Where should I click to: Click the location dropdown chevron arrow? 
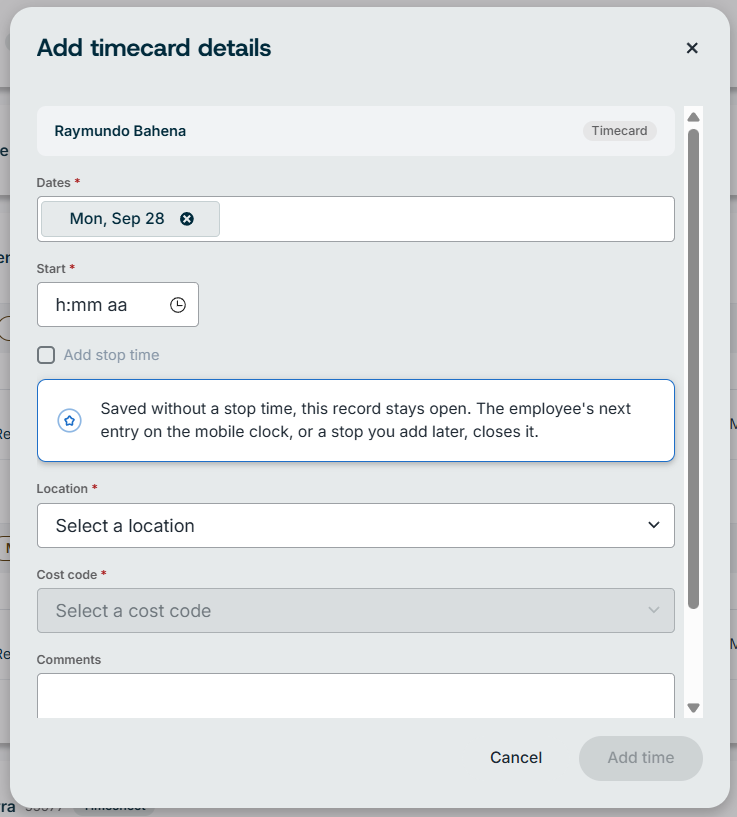pos(654,525)
